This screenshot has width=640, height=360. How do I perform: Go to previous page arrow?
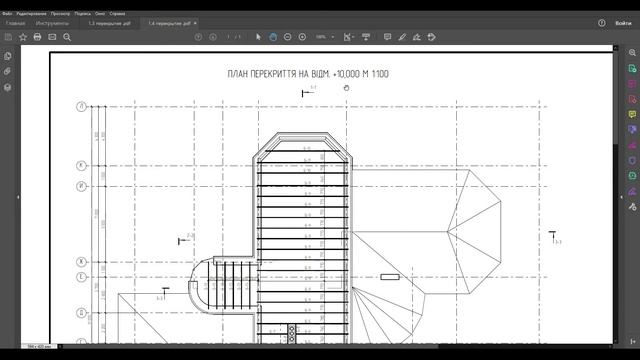click(x=198, y=37)
